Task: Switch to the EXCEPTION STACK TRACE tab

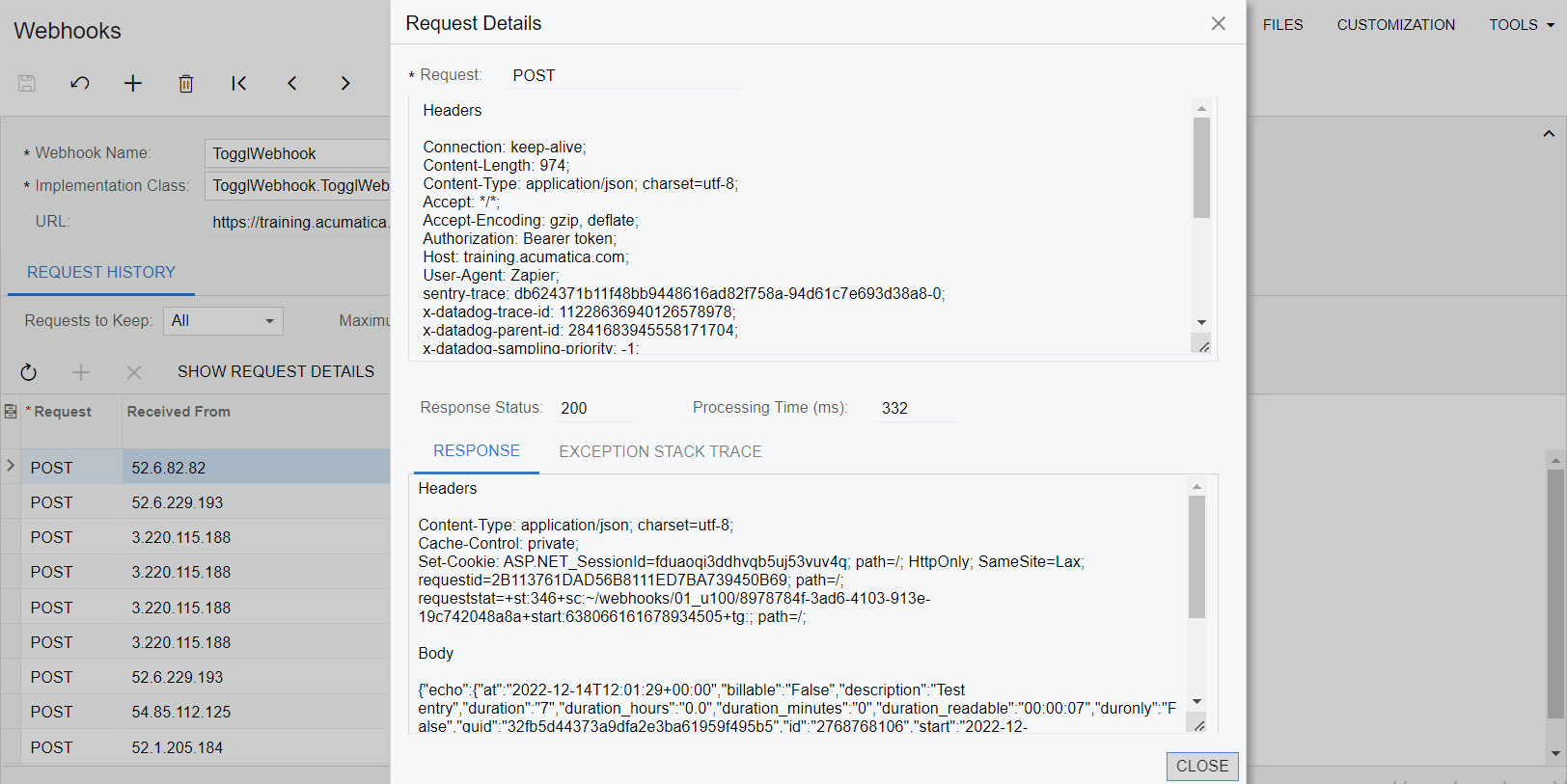Action: pos(660,451)
